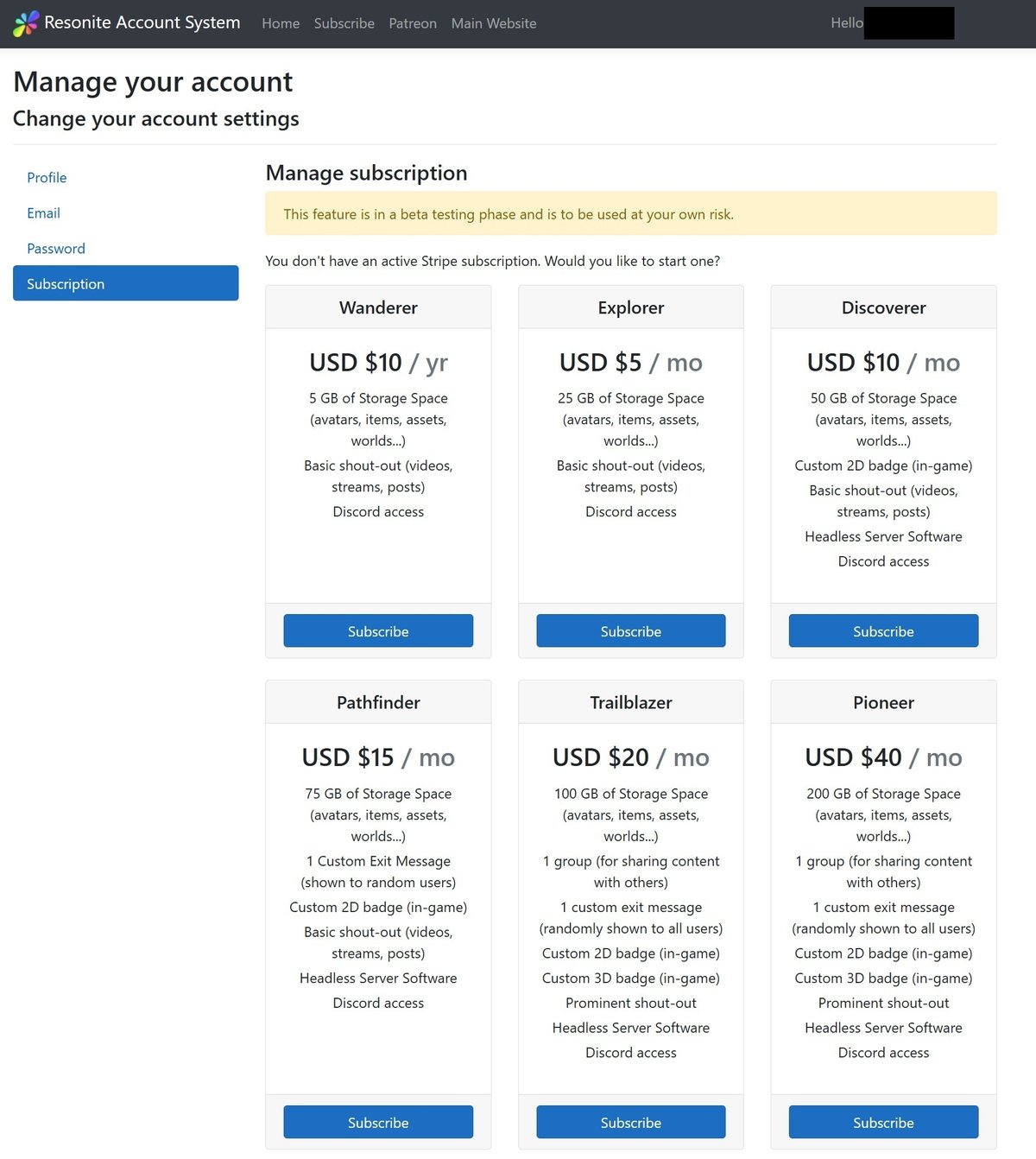The height and width of the screenshot is (1159, 1036).
Task: Click Discord access in Explorer card
Action: click(631, 512)
